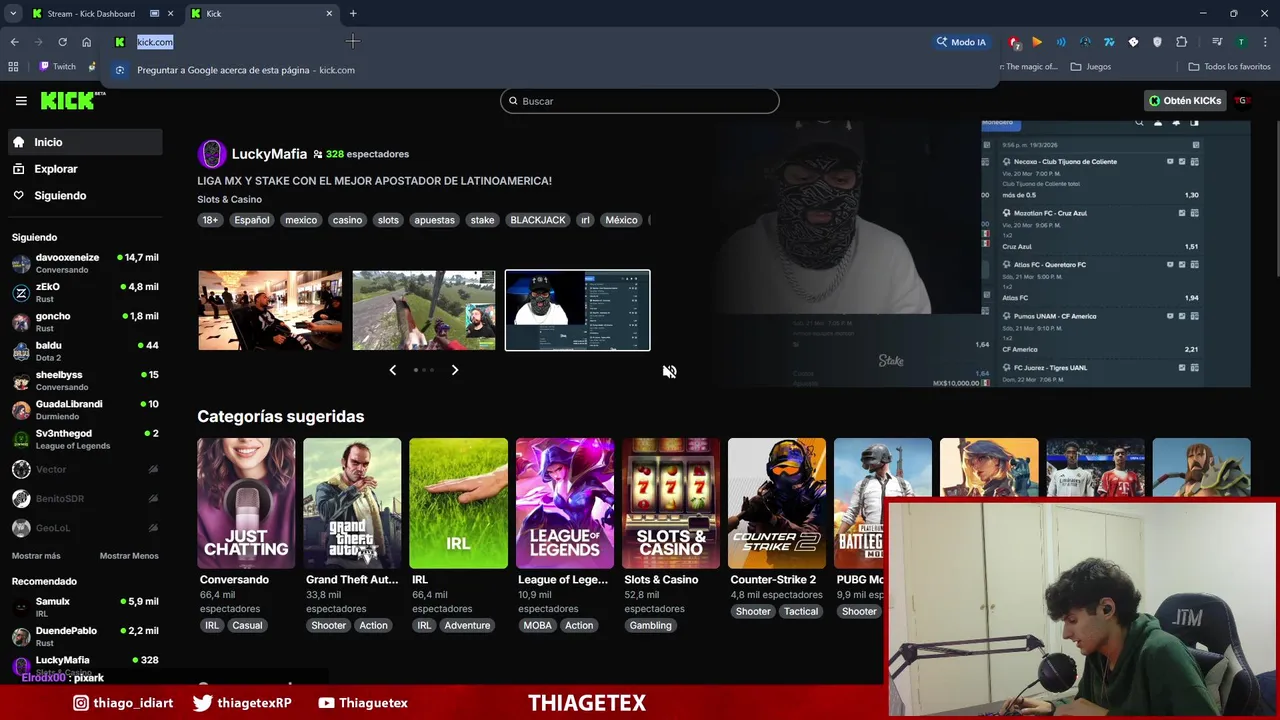1280x720 pixels.
Task: Select the MOBA tag under League of Legends
Action: pyautogui.click(x=537, y=625)
